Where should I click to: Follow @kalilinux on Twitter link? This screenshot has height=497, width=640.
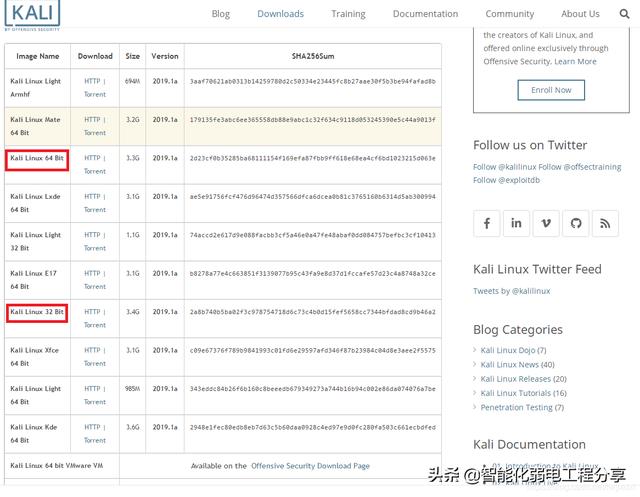[x=504, y=167]
